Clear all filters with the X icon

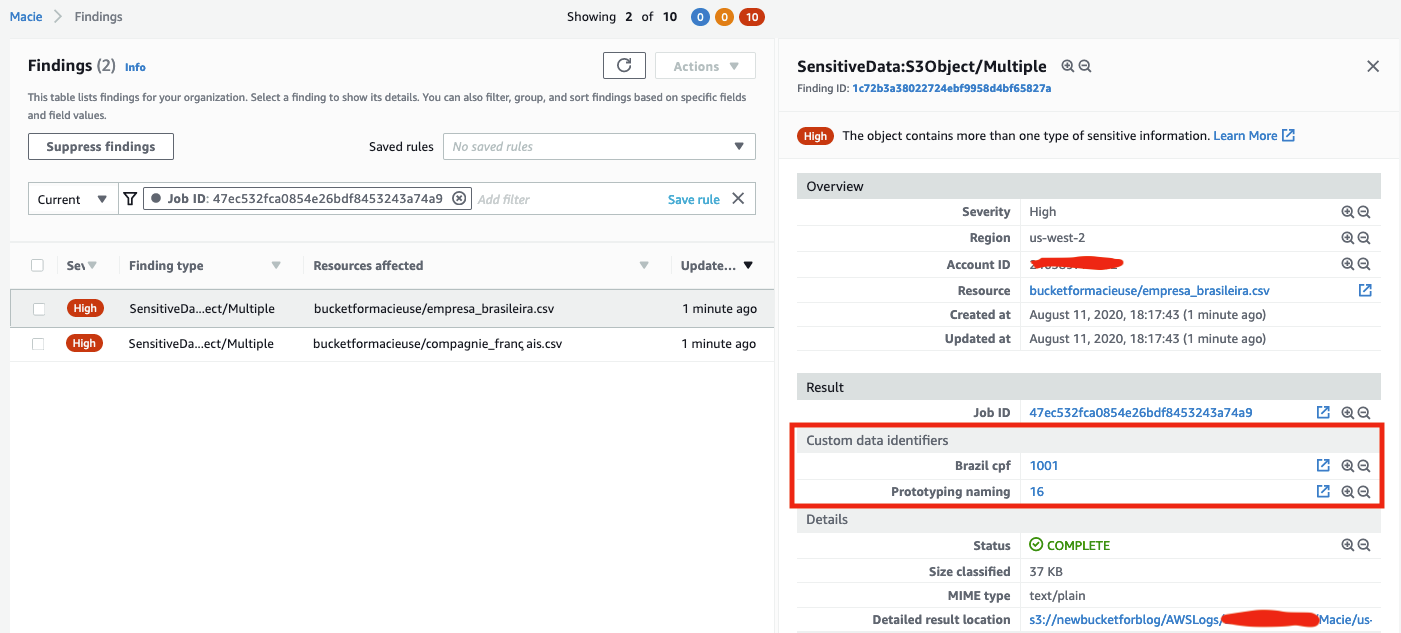click(x=738, y=198)
